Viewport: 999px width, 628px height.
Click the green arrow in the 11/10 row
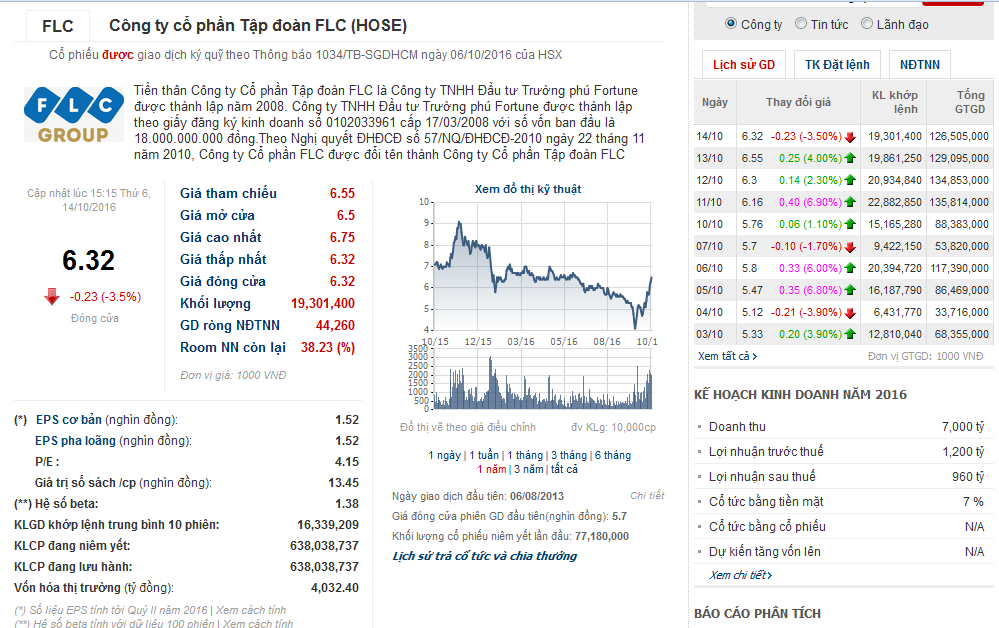850,202
